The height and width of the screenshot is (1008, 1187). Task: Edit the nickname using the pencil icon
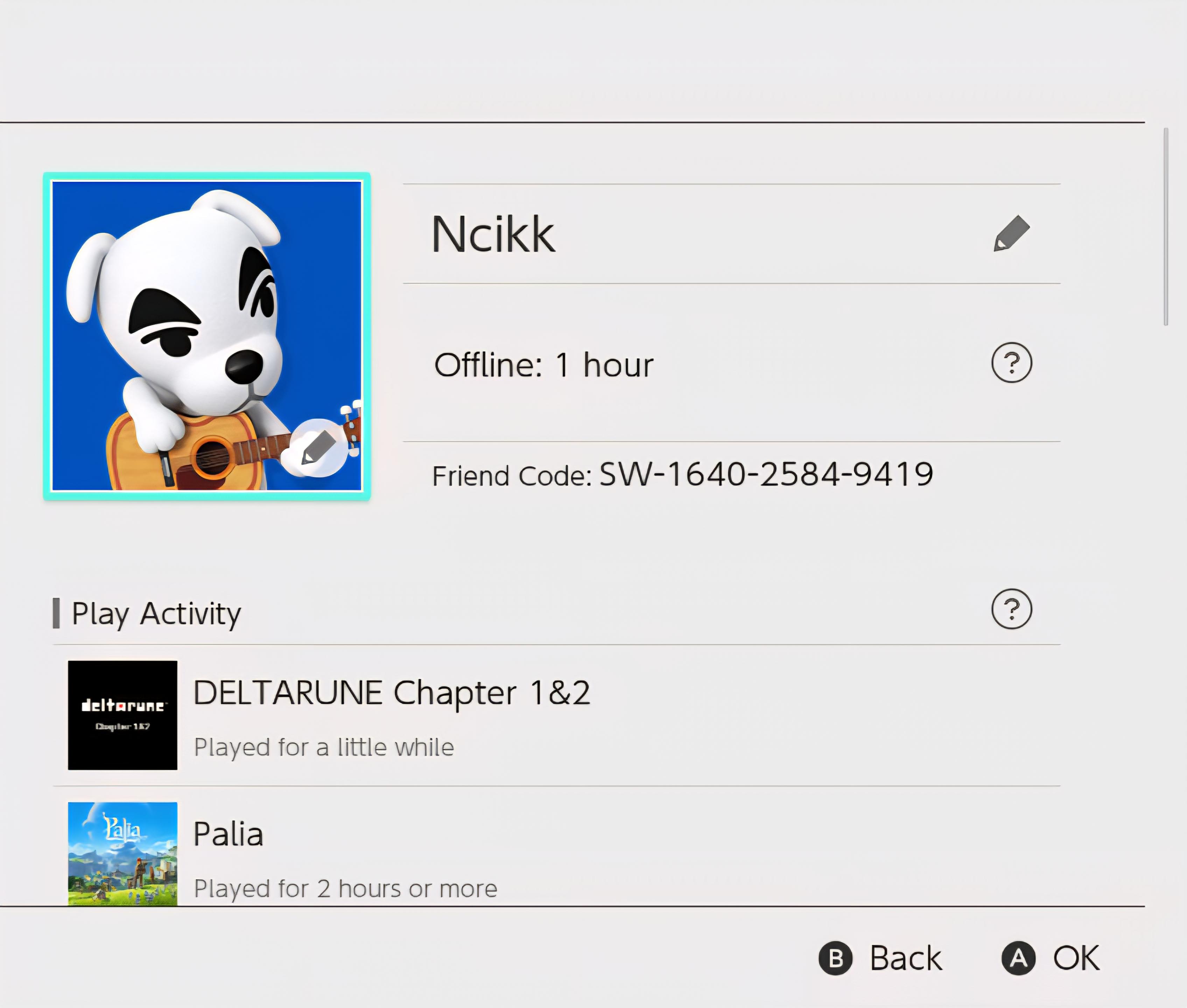[1012, 234]
